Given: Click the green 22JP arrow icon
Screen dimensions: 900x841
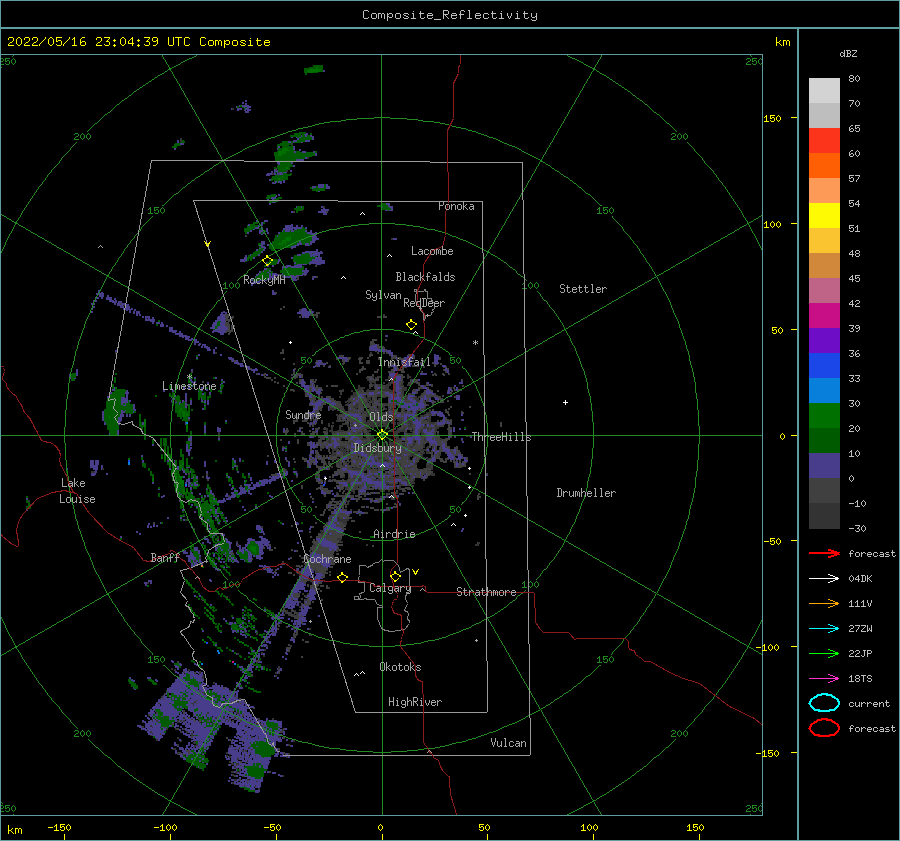Looking at the screenshot, I should (824, 653).
